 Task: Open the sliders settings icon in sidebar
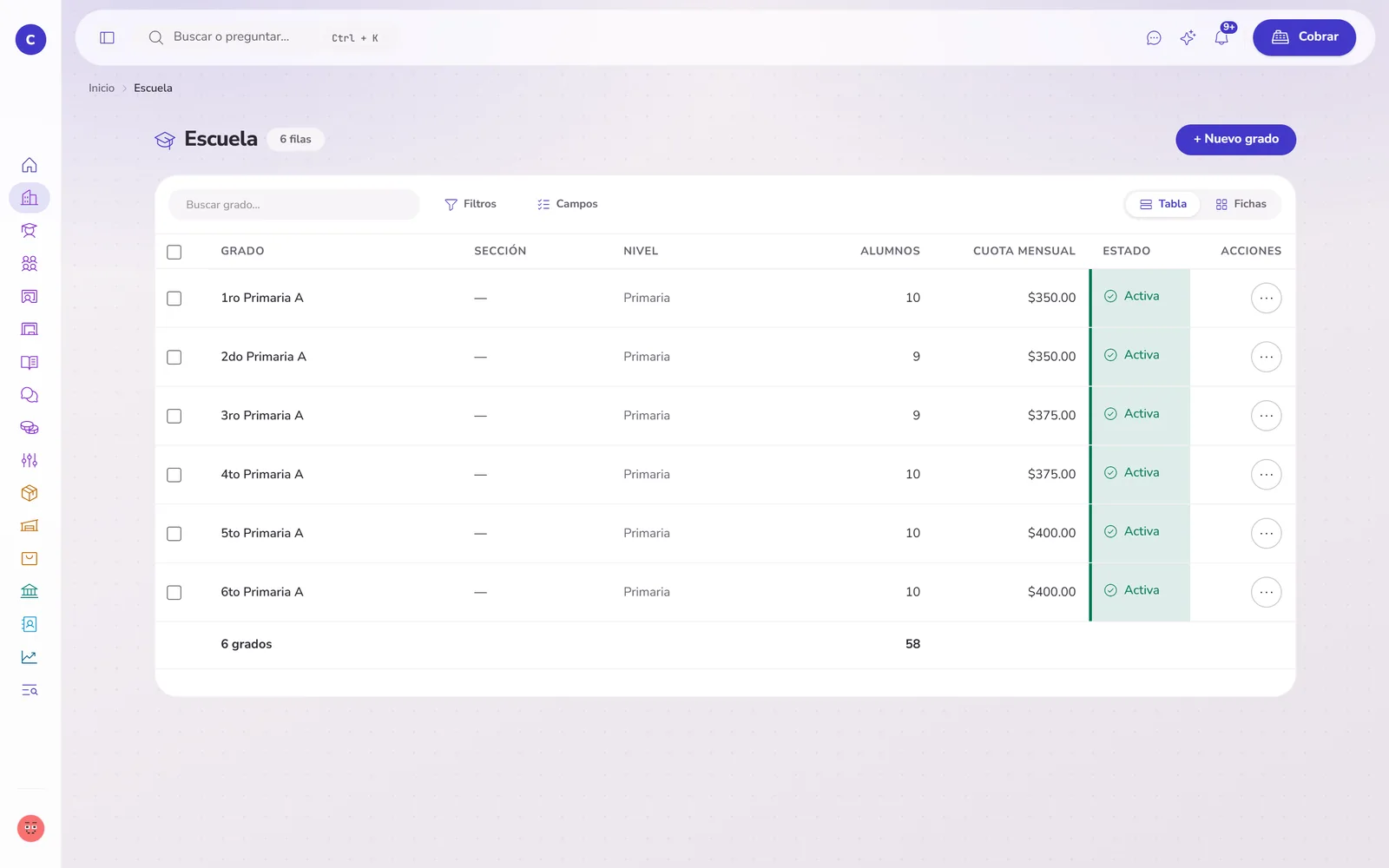click(x=30, y=460)
